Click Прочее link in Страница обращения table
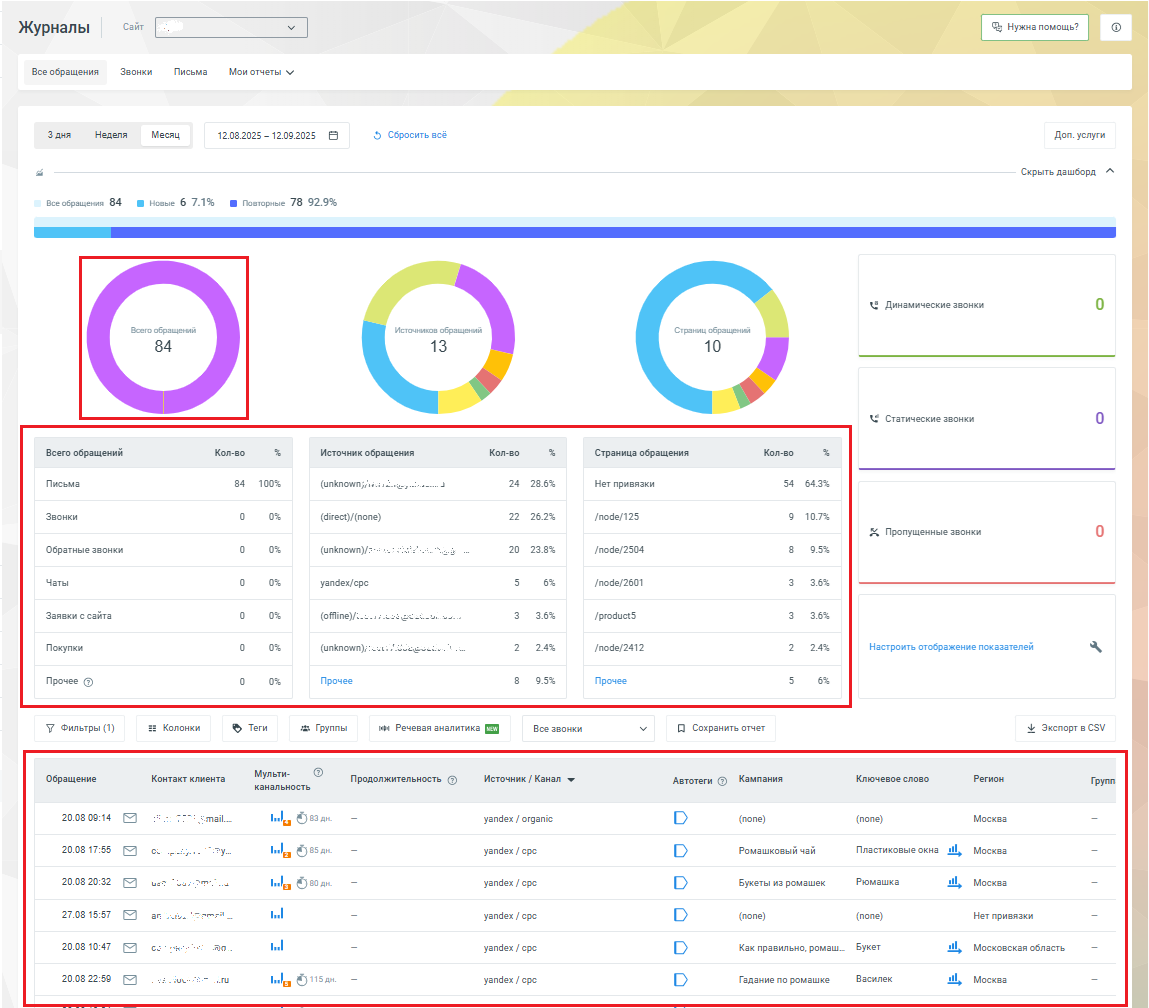This screenshot has height=1008, width=1149. (x=610, y=681)
